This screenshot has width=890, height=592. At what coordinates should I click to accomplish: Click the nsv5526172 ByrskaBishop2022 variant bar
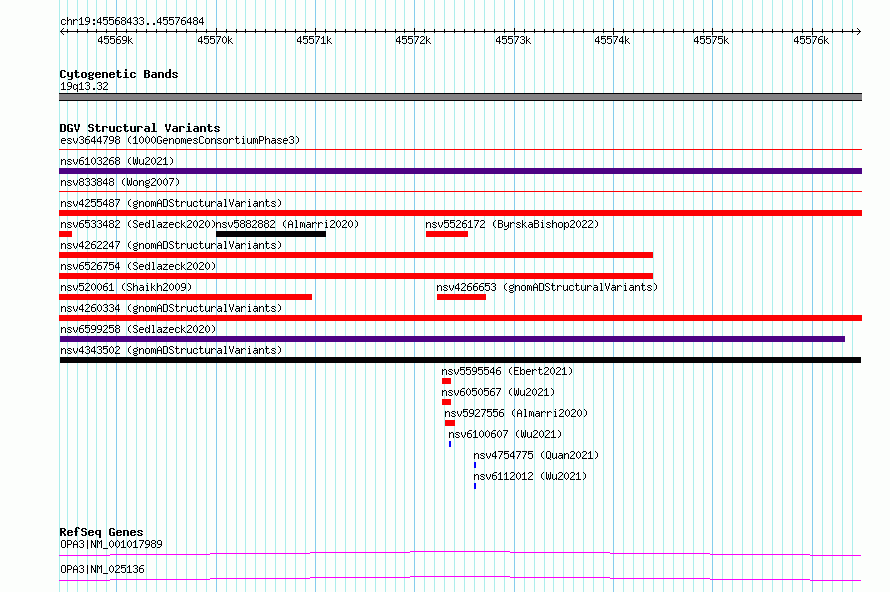(x=447, y=234)
